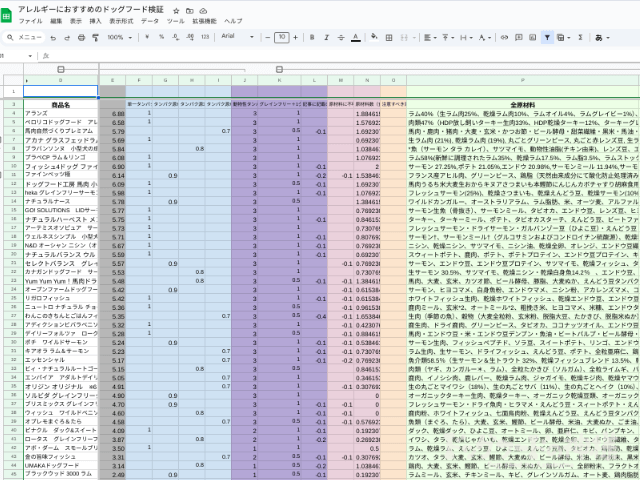The height and width of the screenshot is (480, 640).
Task: Open the 挿入 menu
Action: (x=96, y=21)
